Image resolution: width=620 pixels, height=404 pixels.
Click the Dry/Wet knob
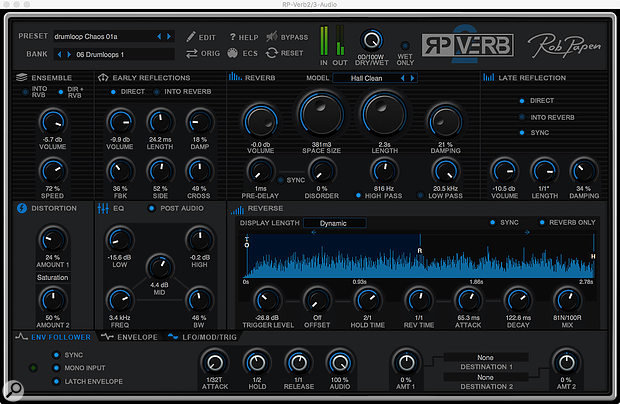point(371,40)
